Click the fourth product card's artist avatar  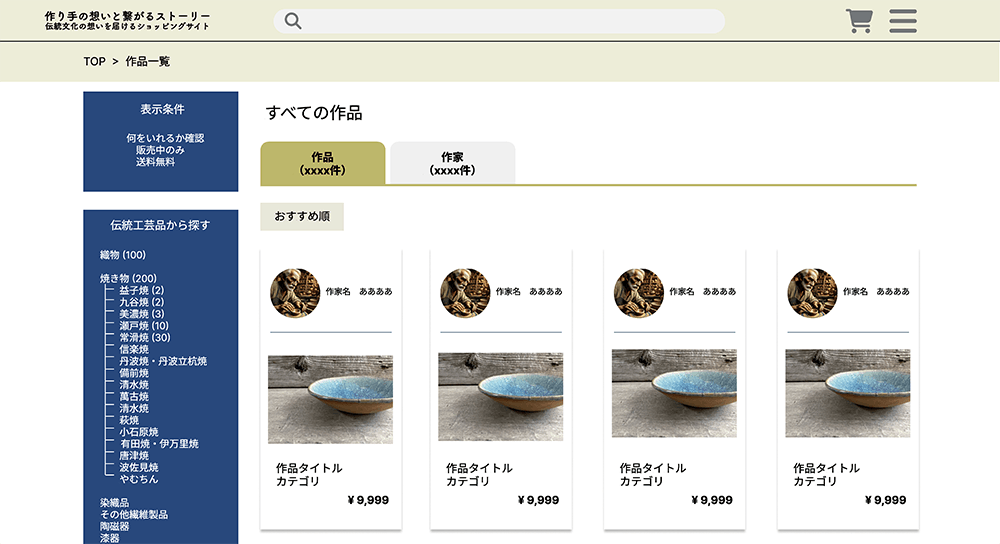coord(812,292)
